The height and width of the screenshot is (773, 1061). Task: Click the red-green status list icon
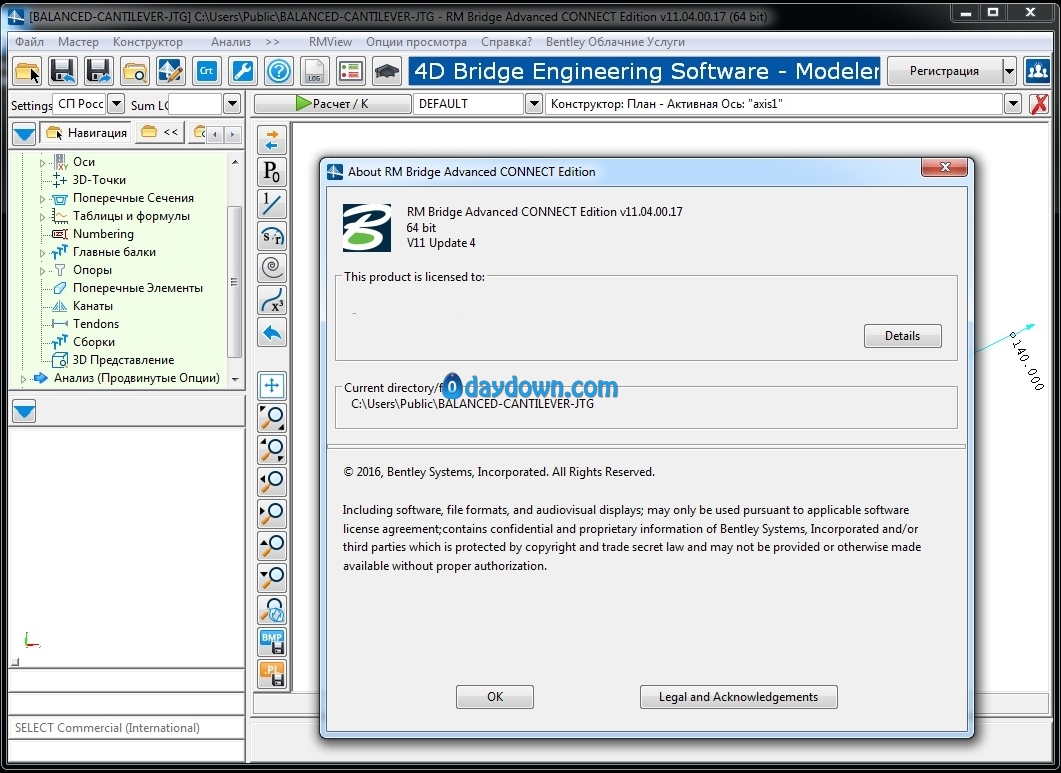[x=351, y=71]
